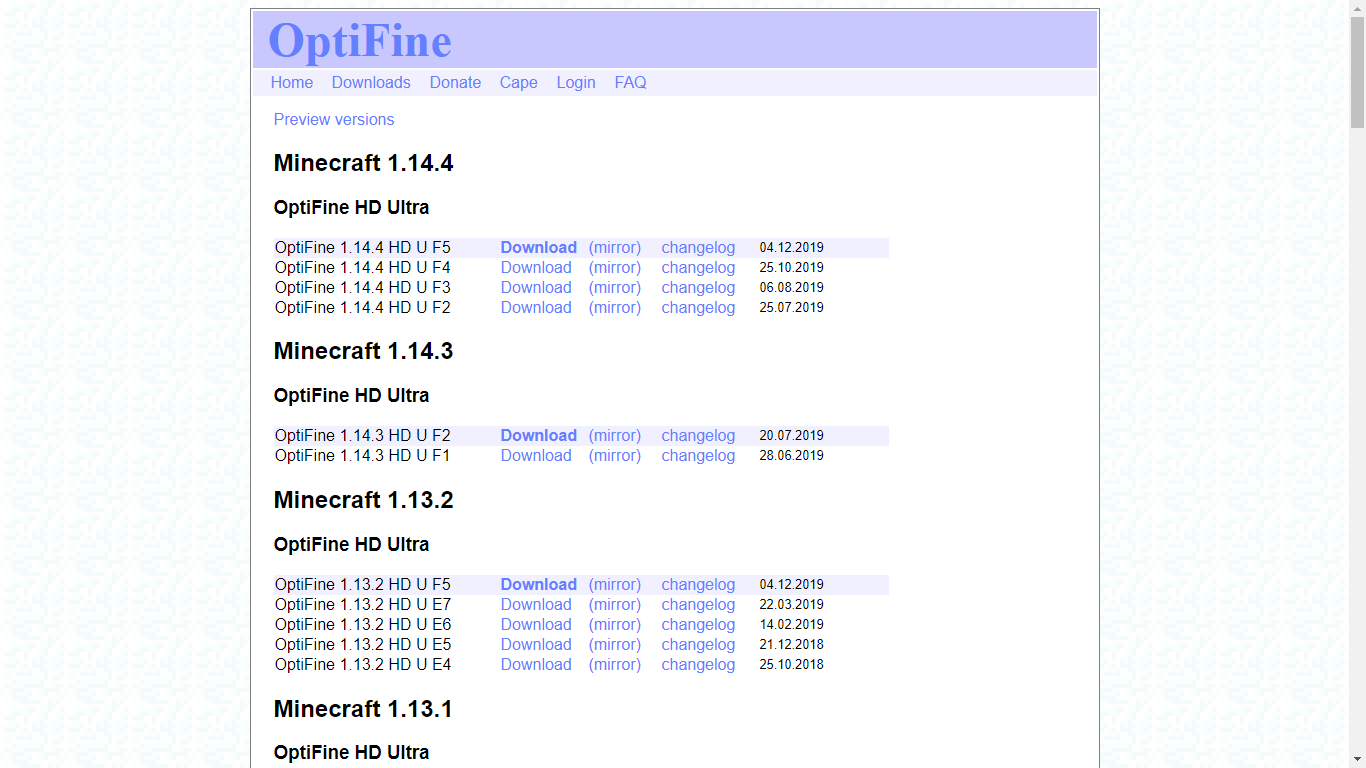This screenshot has width=1366, height=768.
Task: Open mirror for 1.13.2 HD U E5
Action: click(615, 645)
